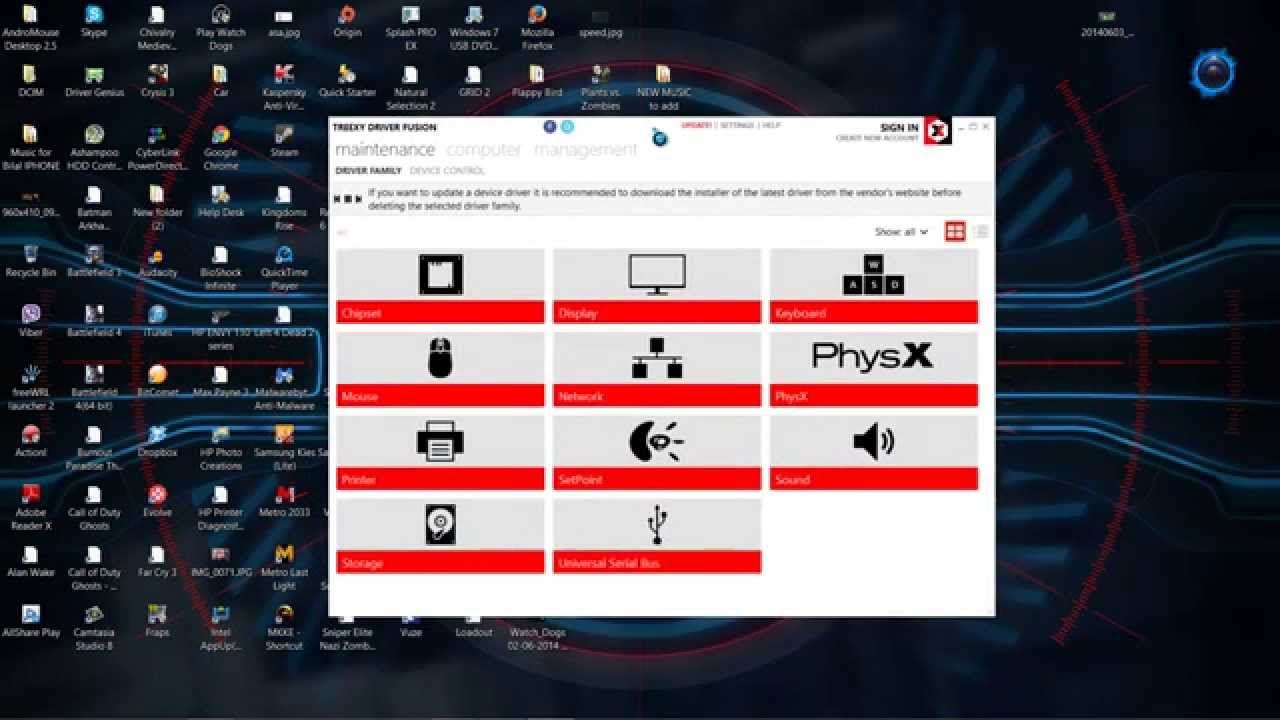Select BitComet desktop icon
This screenshot has width=1280, height=720.
pyautogui.click(x=157, y=381)
